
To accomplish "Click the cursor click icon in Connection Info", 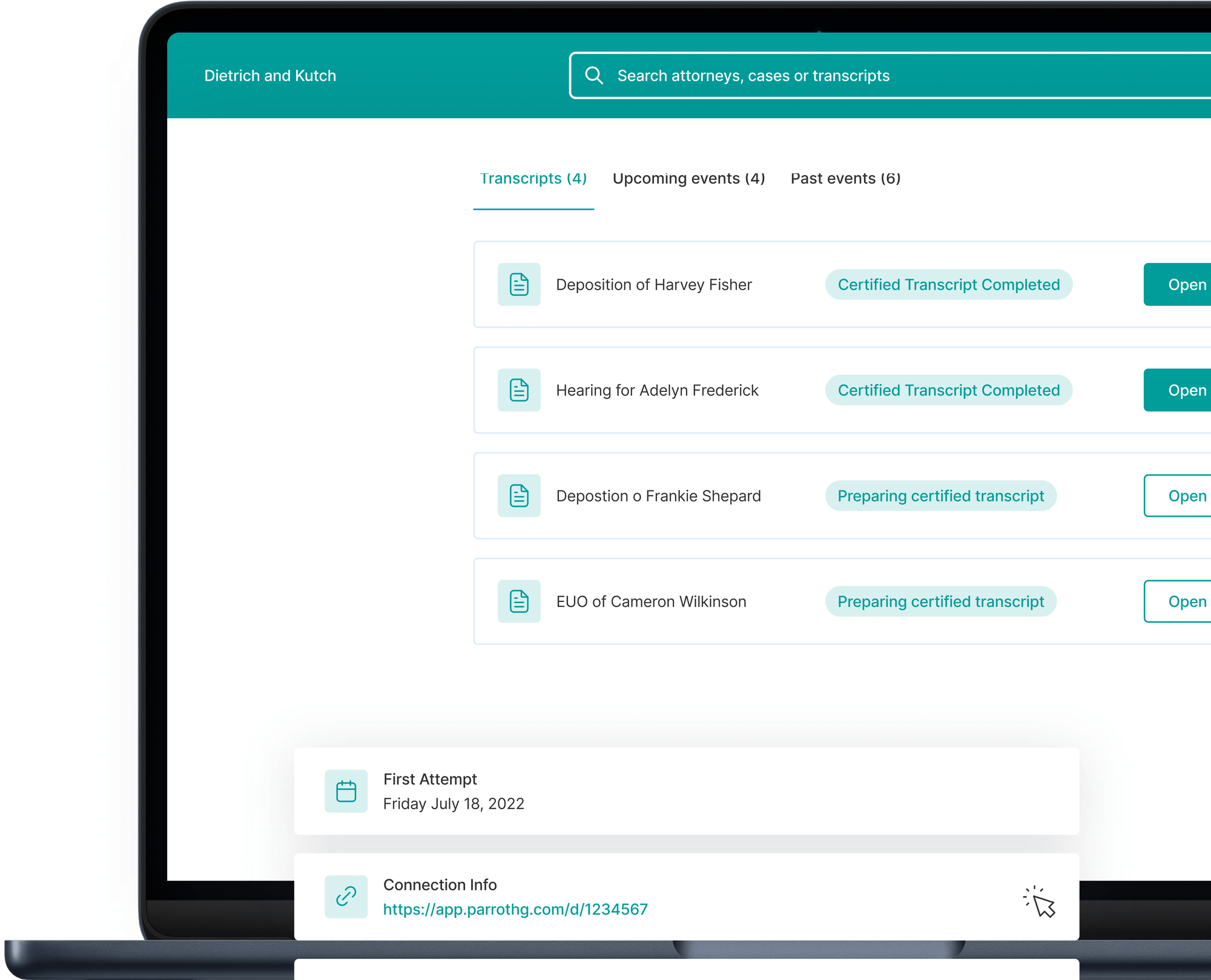I will pos(1040,902).
